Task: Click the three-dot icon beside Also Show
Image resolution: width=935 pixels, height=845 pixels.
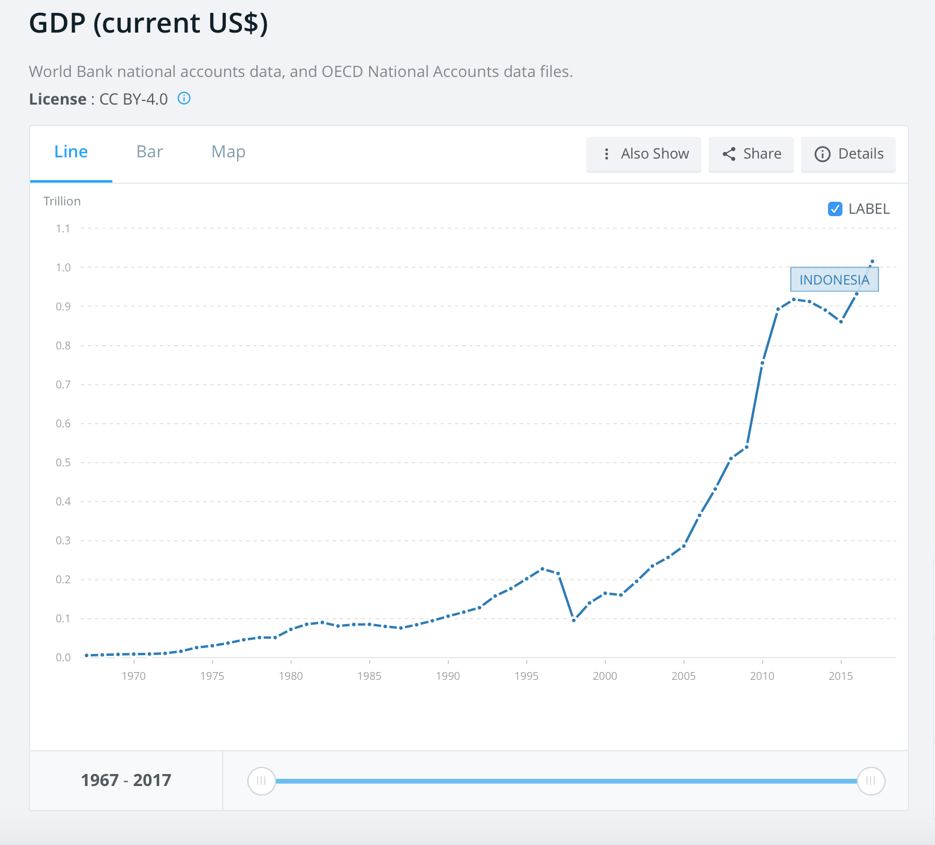Action: (606, 154)
